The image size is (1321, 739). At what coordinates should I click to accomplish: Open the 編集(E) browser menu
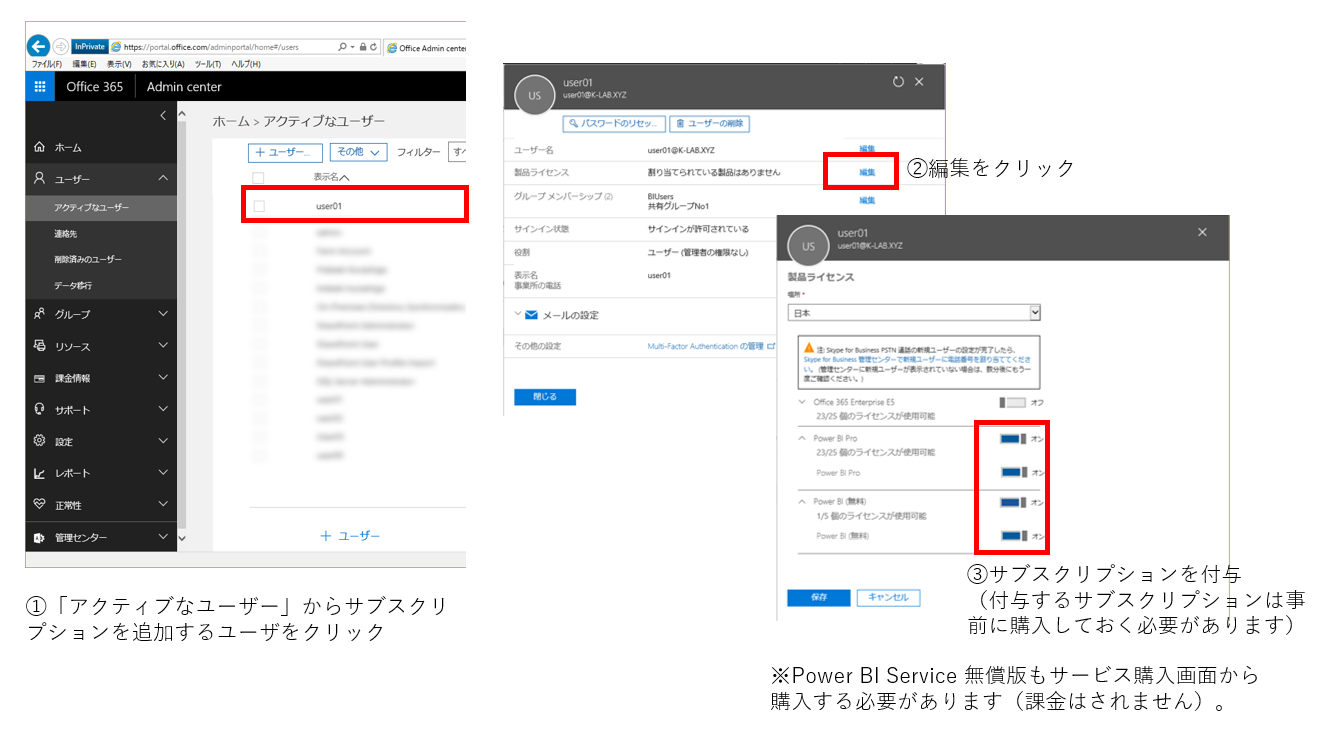click(84, 64)
